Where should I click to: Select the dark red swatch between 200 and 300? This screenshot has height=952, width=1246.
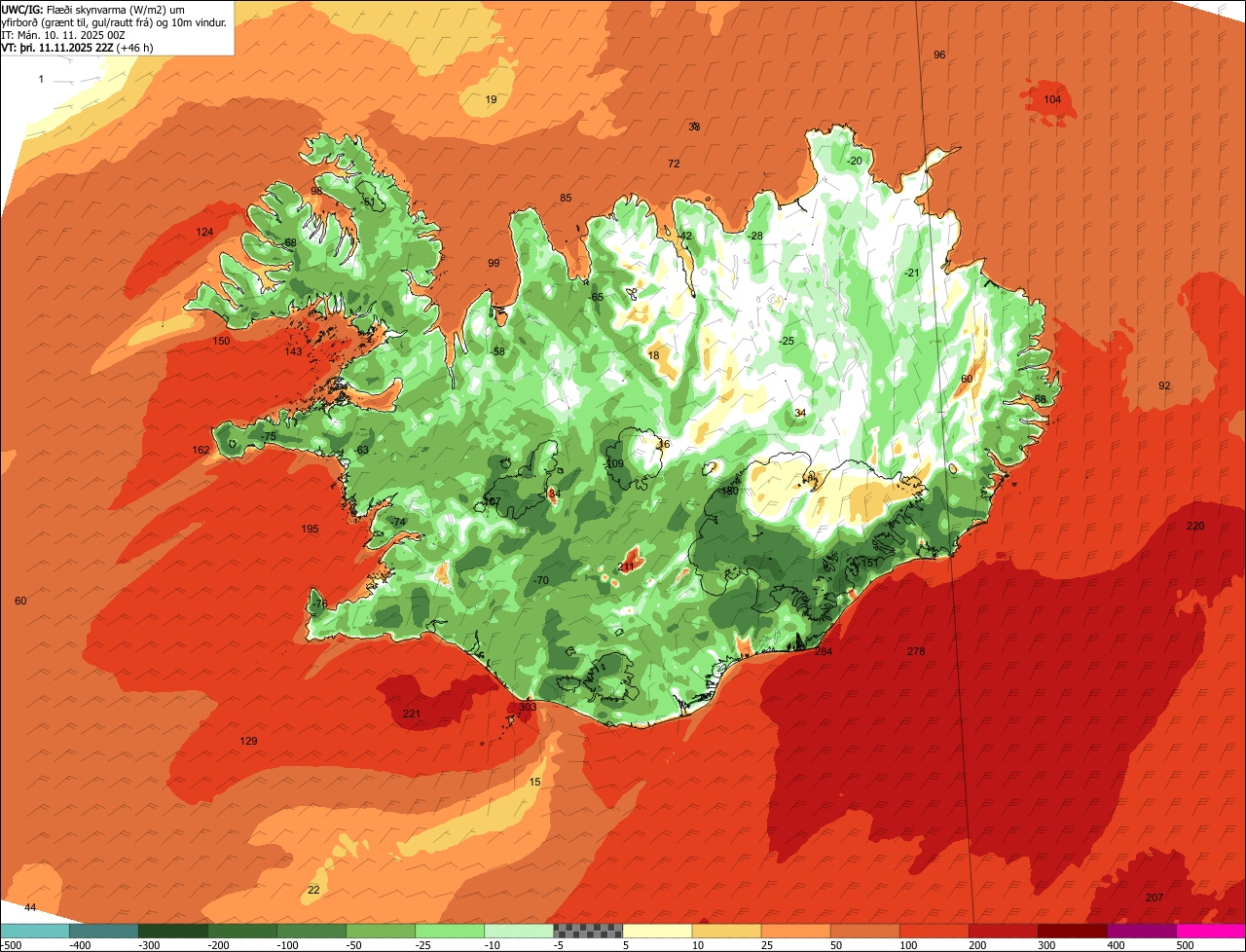coord(1003,931)
